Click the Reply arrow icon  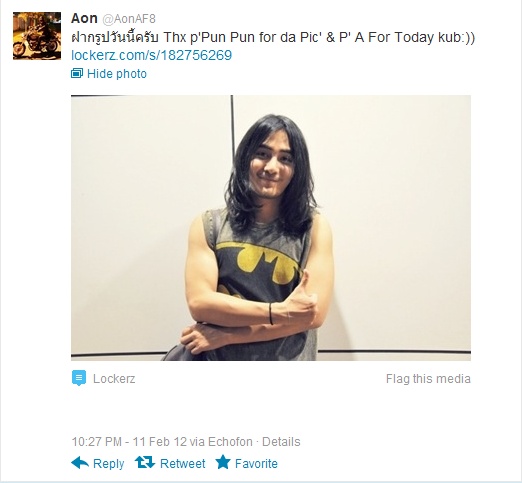coord(80,463)
